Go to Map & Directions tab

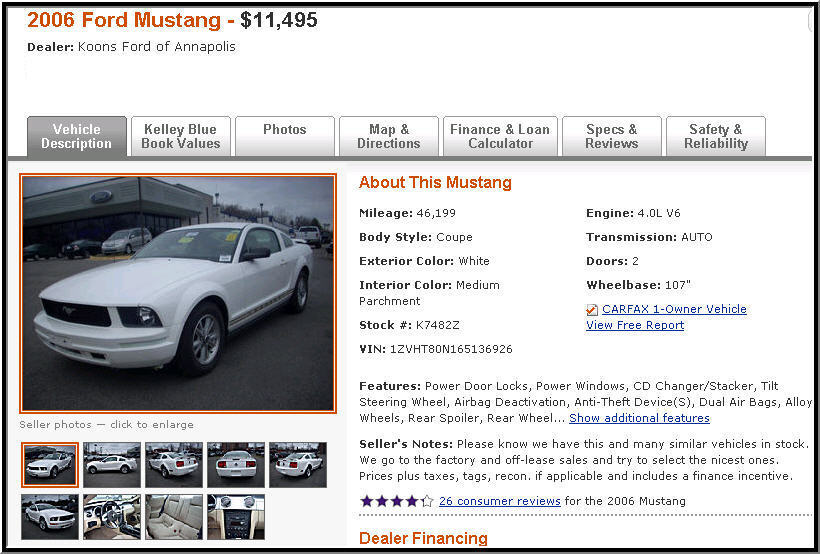tap(389, 136)
